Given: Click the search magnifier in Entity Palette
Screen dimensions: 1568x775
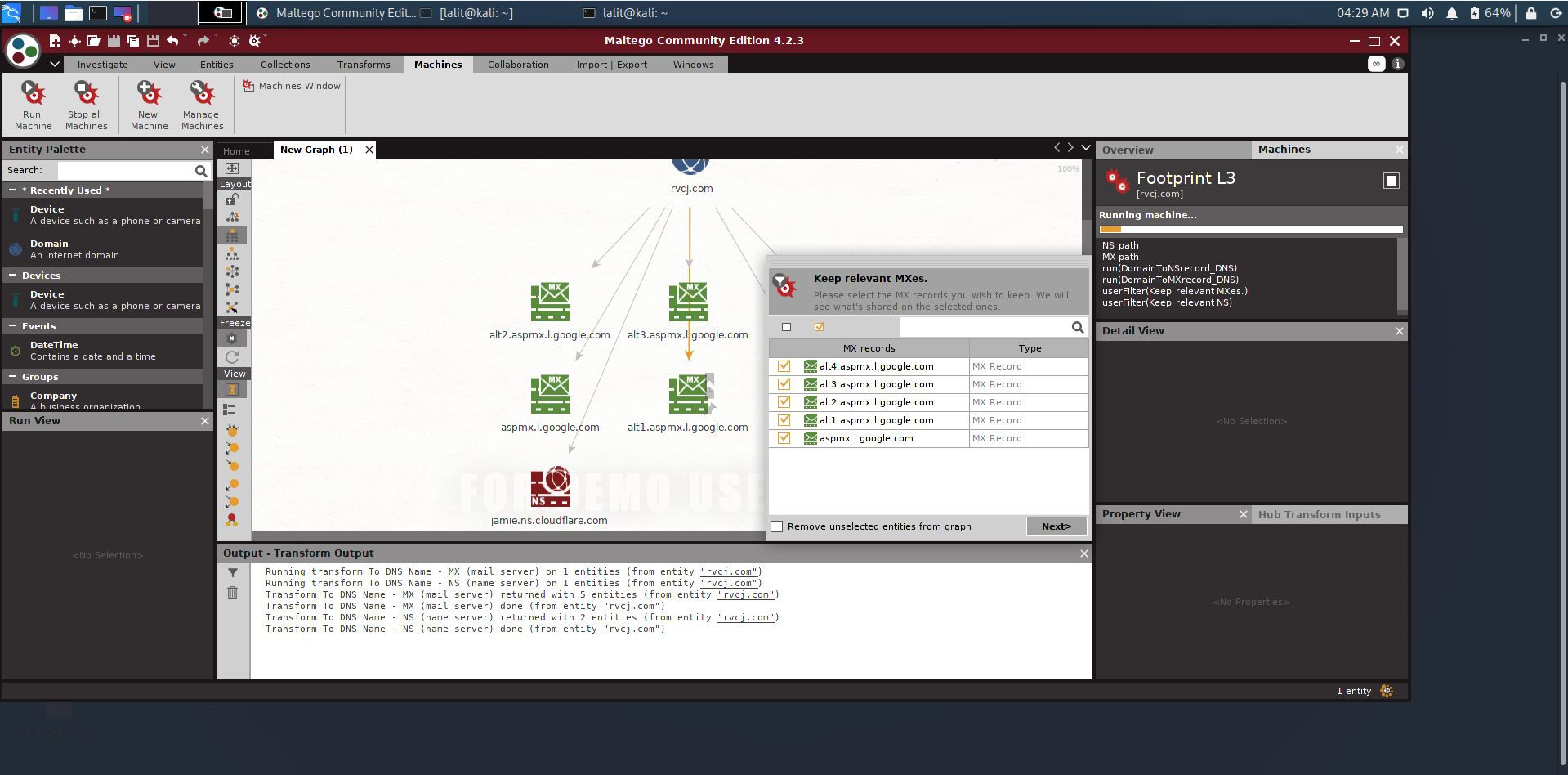Looking at the screenshot, I should point(201,171).
